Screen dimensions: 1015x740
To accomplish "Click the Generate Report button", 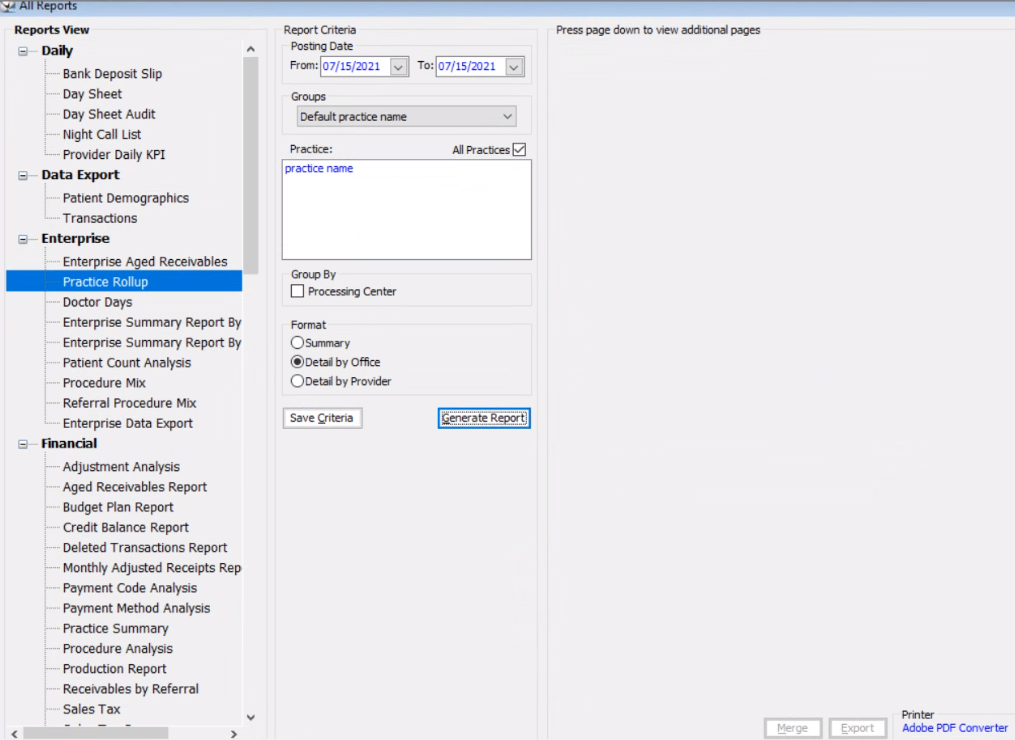I will pos(484,418).
